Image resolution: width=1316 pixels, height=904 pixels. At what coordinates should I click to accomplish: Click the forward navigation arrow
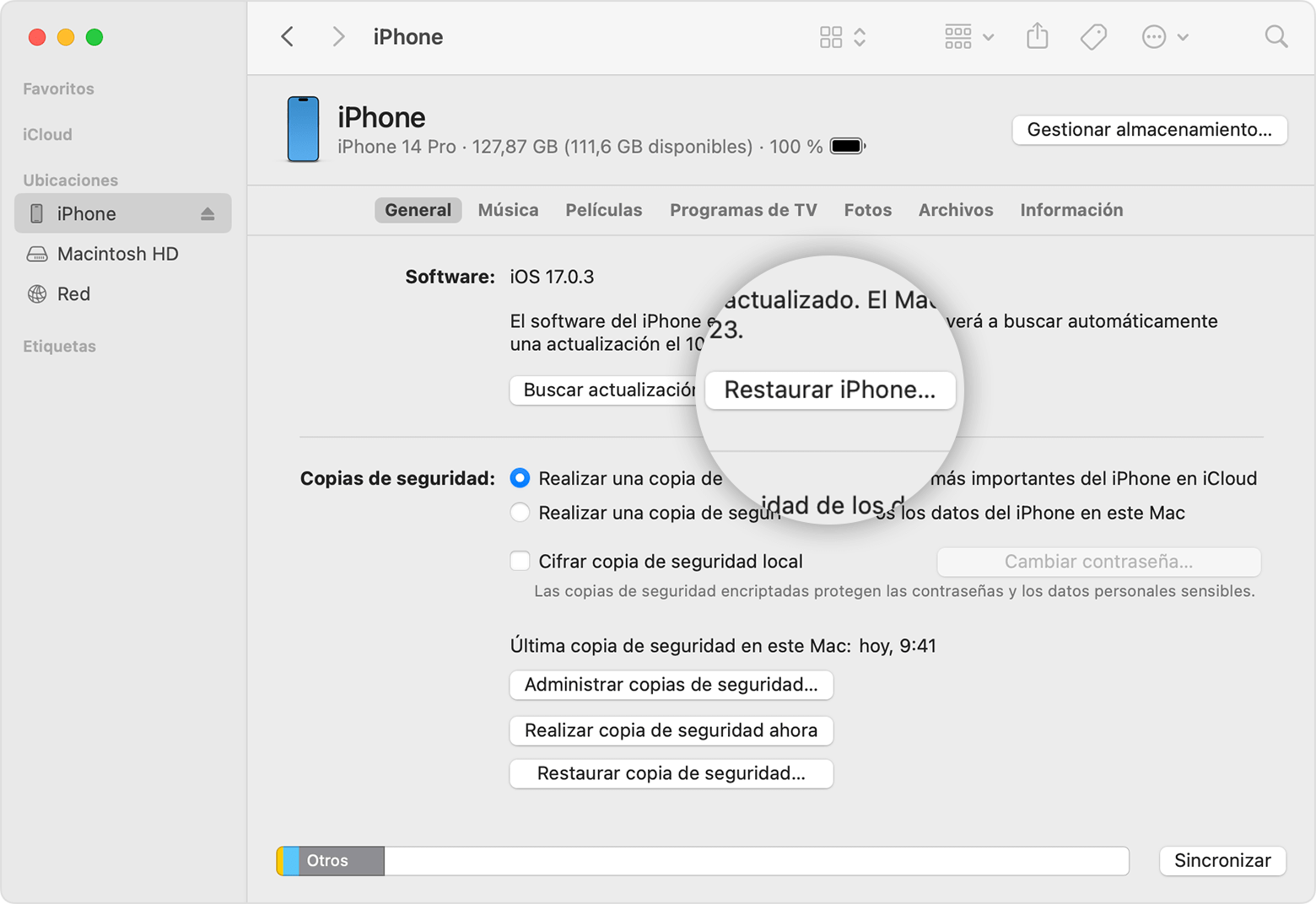click(337, 36)
